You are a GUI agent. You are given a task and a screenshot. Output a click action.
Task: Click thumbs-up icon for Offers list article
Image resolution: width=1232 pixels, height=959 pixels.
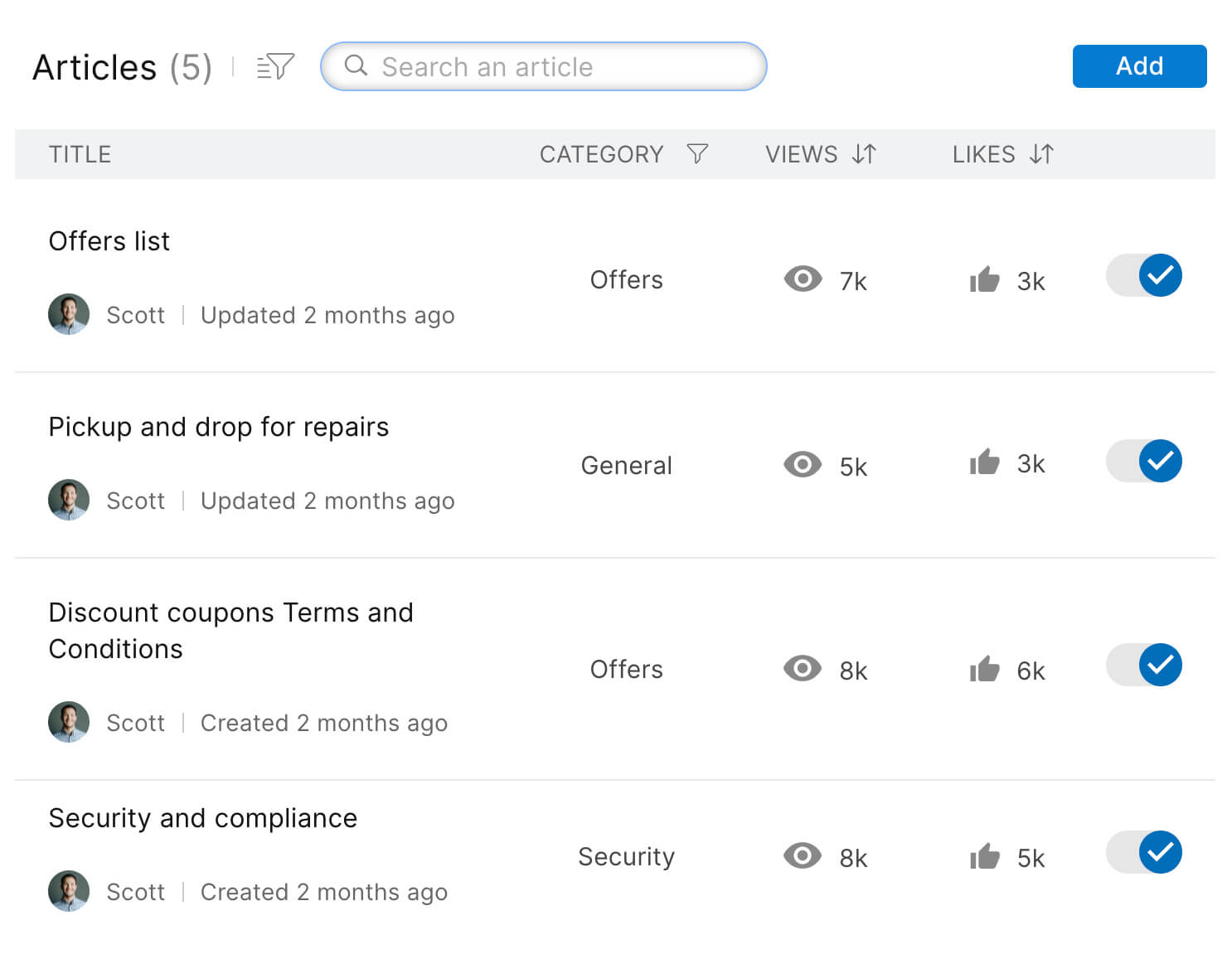click(x=984, y=280)
